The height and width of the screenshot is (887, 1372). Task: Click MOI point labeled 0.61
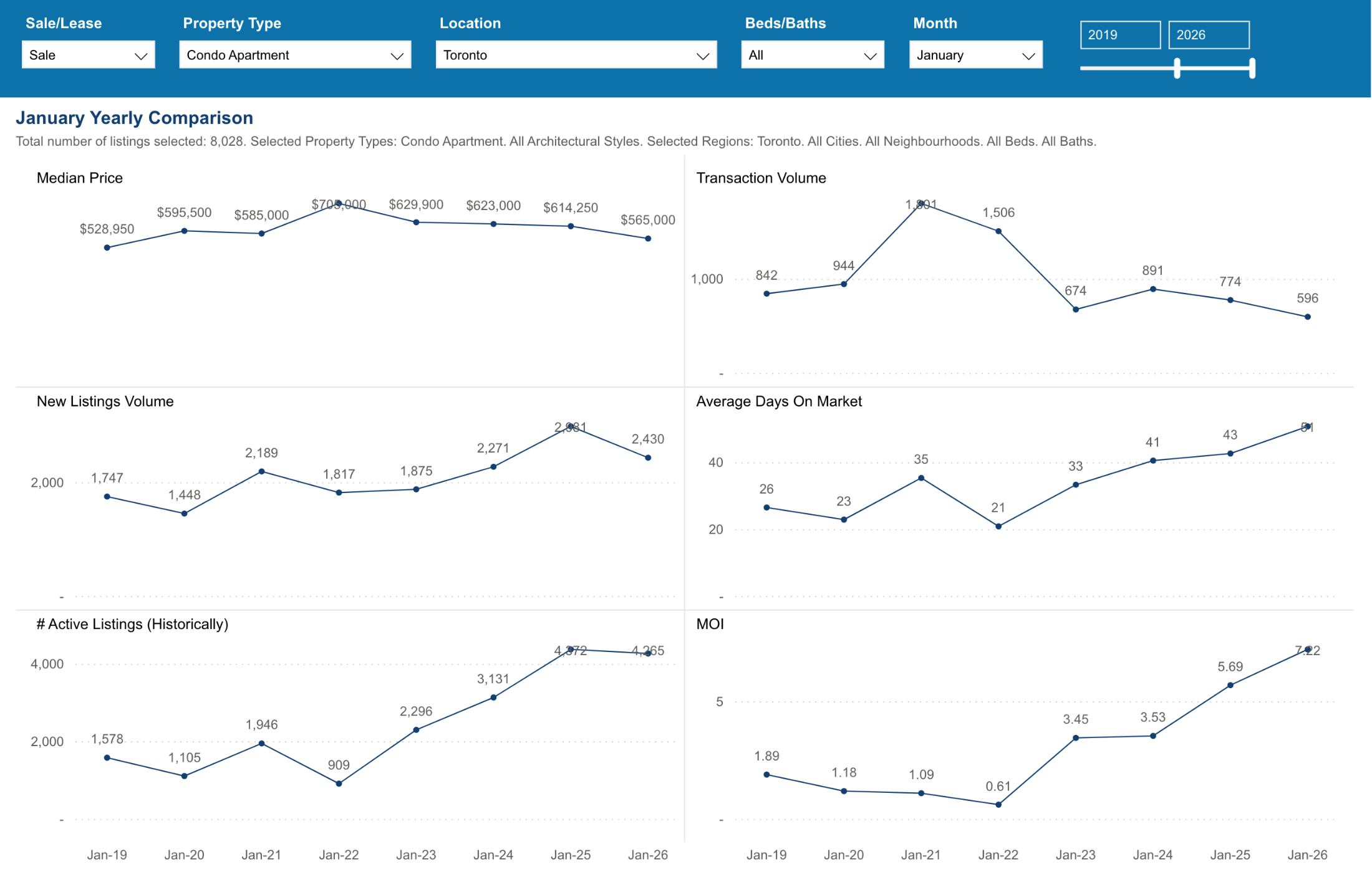pos(998,805)
